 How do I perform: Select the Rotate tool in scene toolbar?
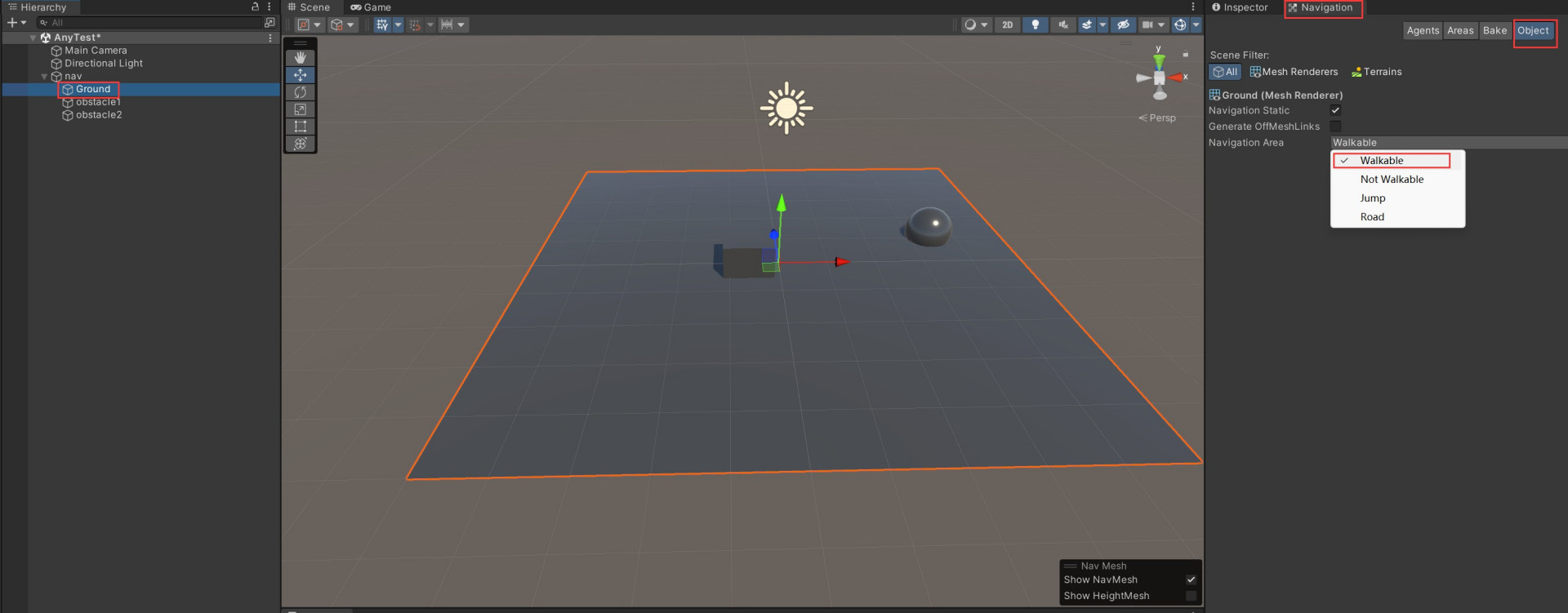click(x=300, y=92)
